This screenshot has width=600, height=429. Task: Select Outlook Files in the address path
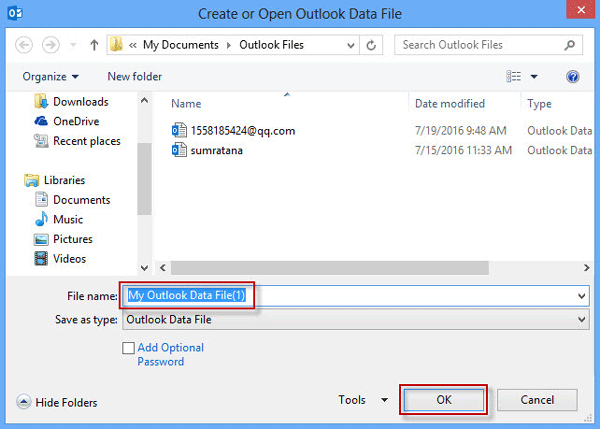(271, 45)
